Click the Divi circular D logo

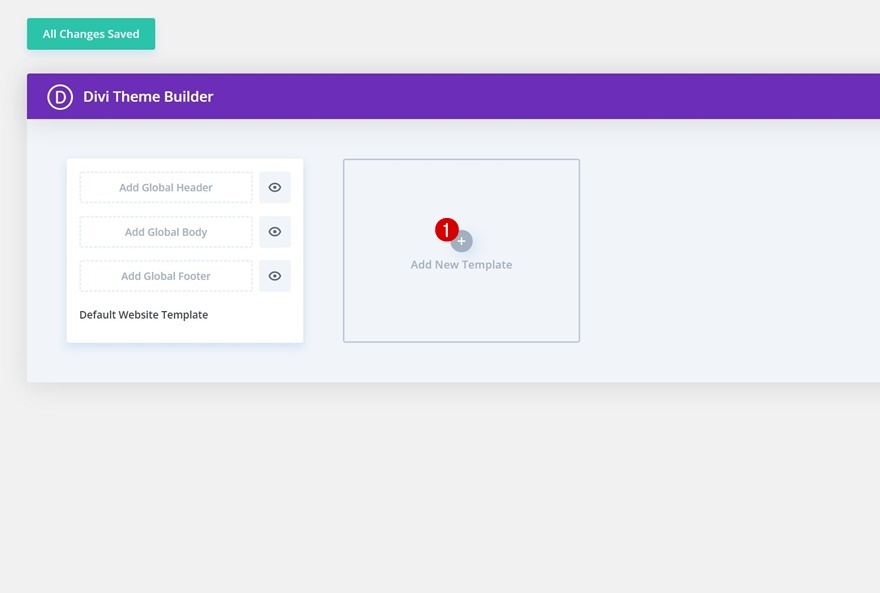click(60, 96)
